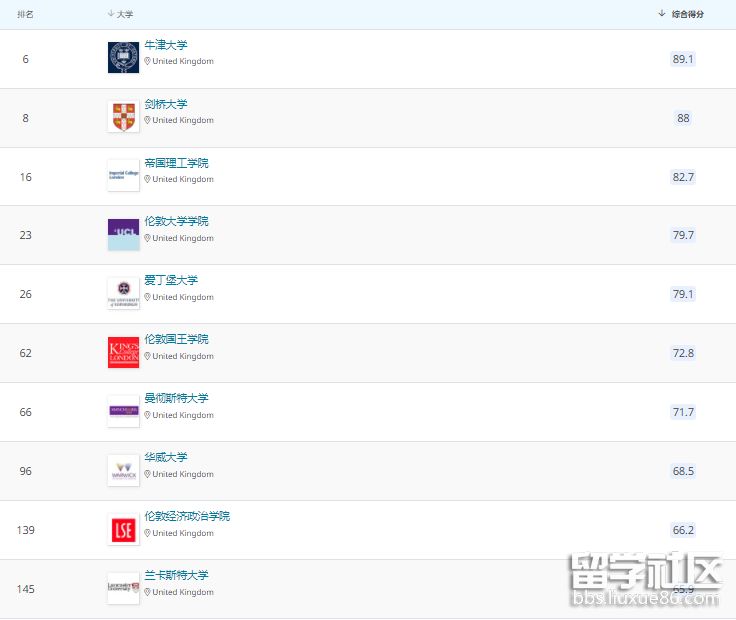This screenshot has height=620, width=736.
Task: Open the 伦敦经济政治学院 link
Action: (186, 516)
